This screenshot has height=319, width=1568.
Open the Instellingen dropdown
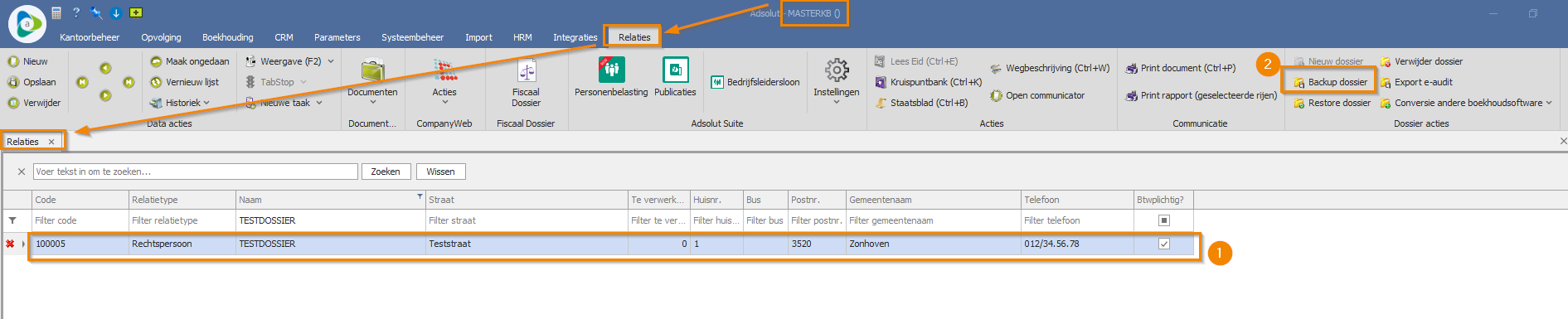click(x=836, y=102)
